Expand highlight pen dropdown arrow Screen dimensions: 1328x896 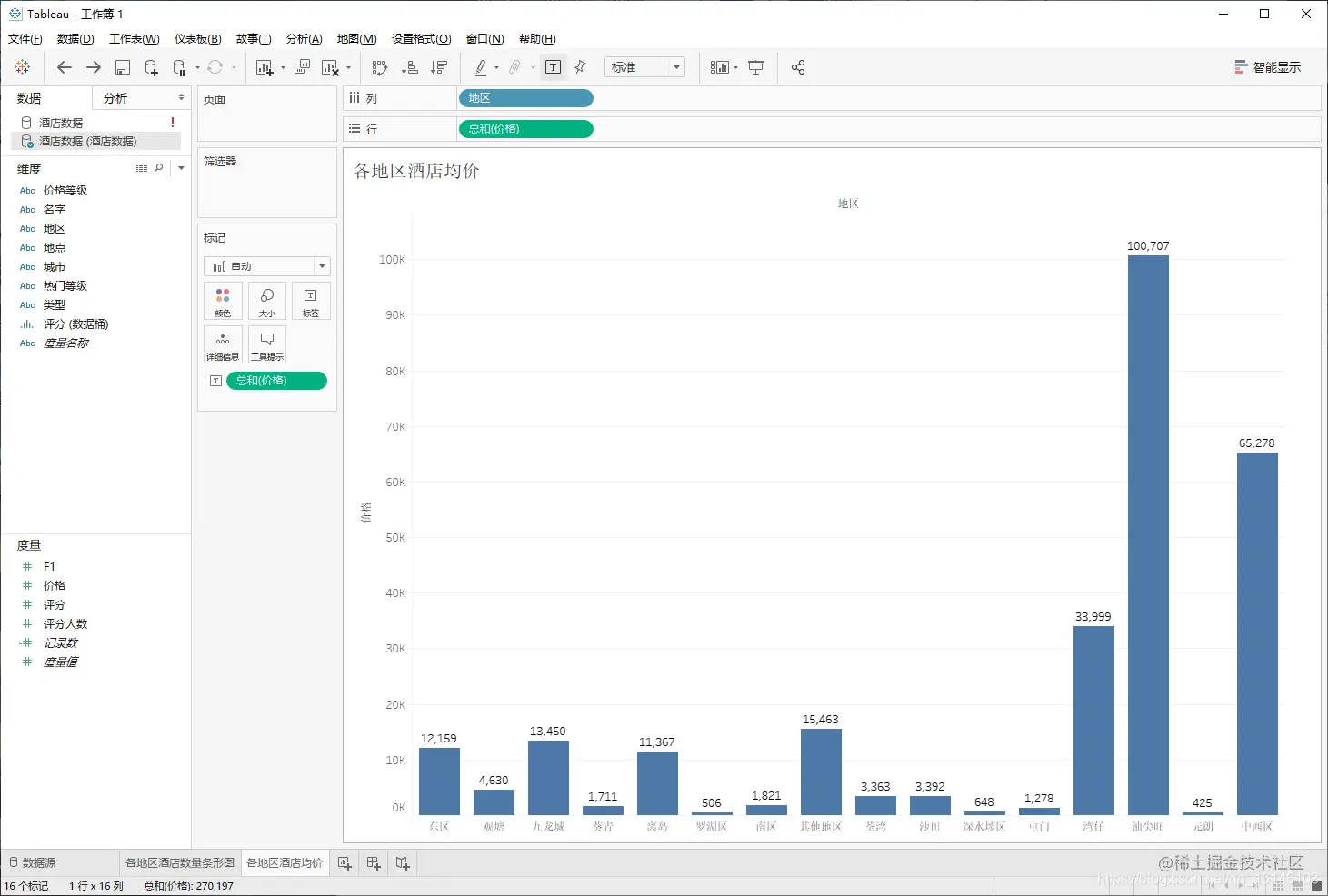pyautogui.click(x=497, y=67)
